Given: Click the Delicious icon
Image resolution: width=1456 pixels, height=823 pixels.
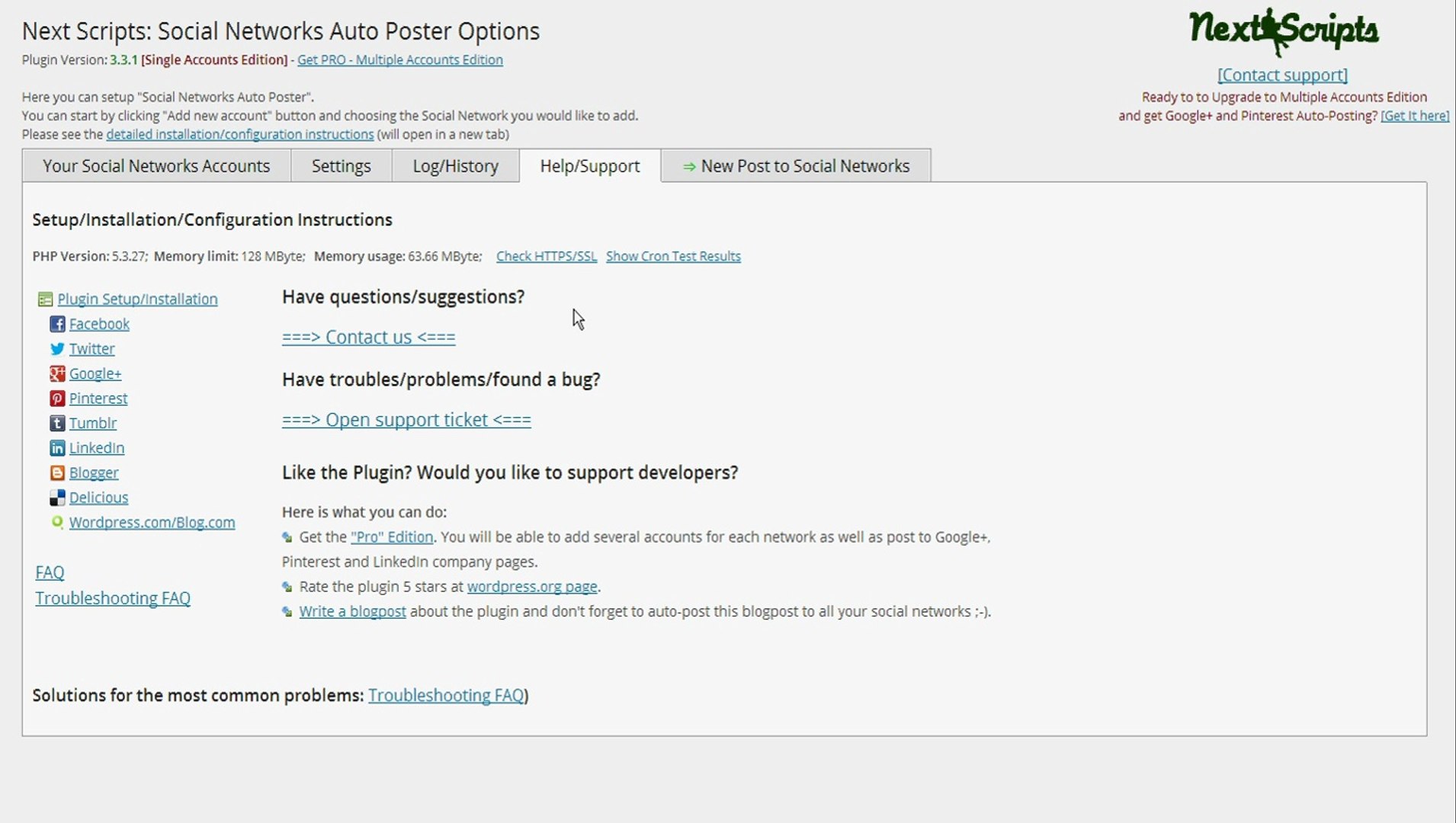Looking at the screenshot, I should (57, 498).
